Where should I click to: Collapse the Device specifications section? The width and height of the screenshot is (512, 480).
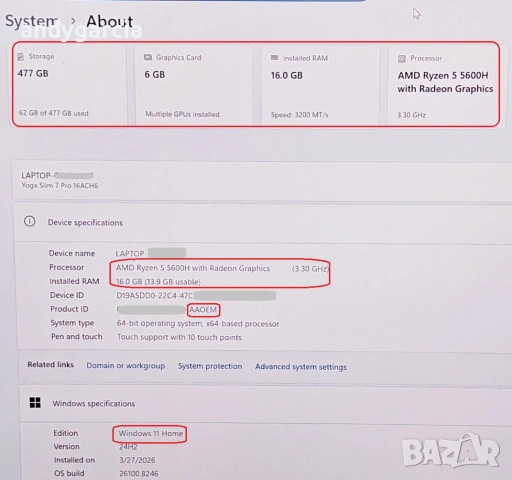pyautogui.click(x=263, y=222)
